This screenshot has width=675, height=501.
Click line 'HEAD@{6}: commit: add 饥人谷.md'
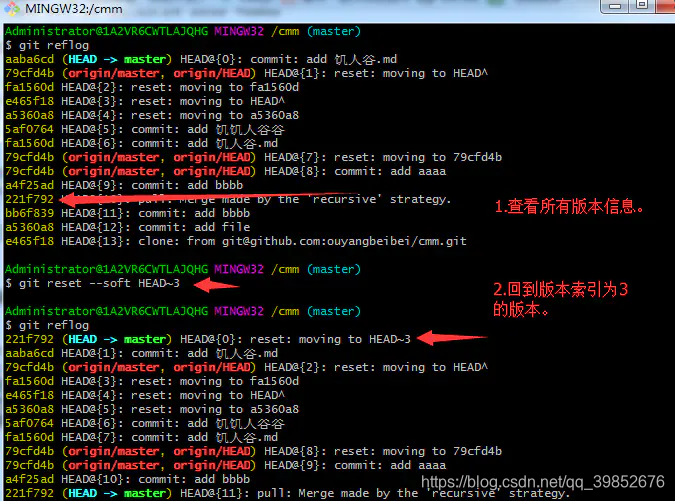[x=142, y=143]
